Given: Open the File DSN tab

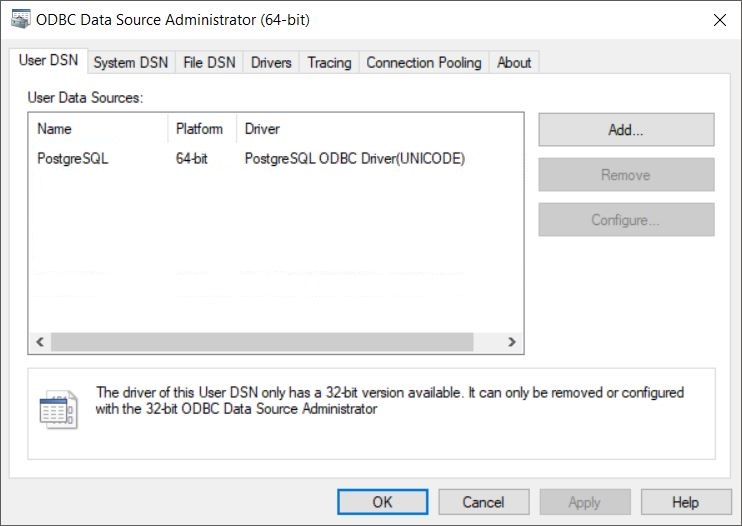Looking at the screenshot, I should click(209, 62).
